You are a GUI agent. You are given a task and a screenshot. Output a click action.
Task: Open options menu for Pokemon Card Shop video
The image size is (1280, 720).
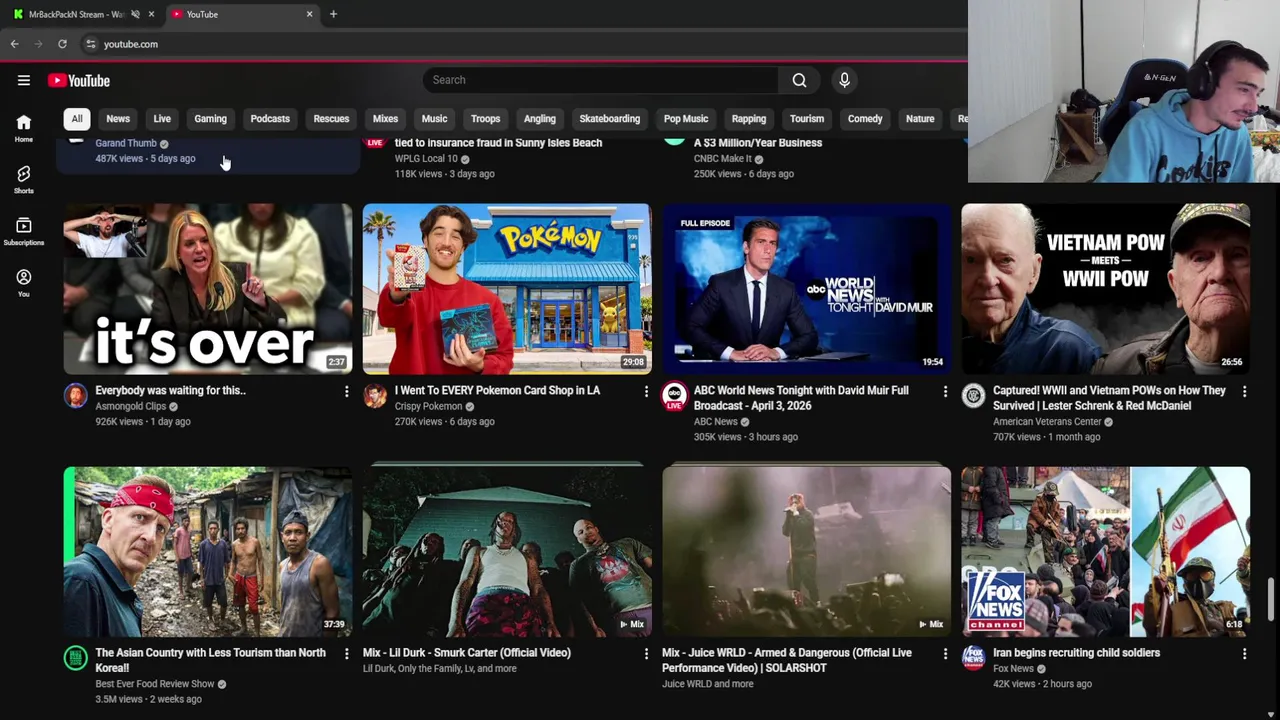[646, 391]
